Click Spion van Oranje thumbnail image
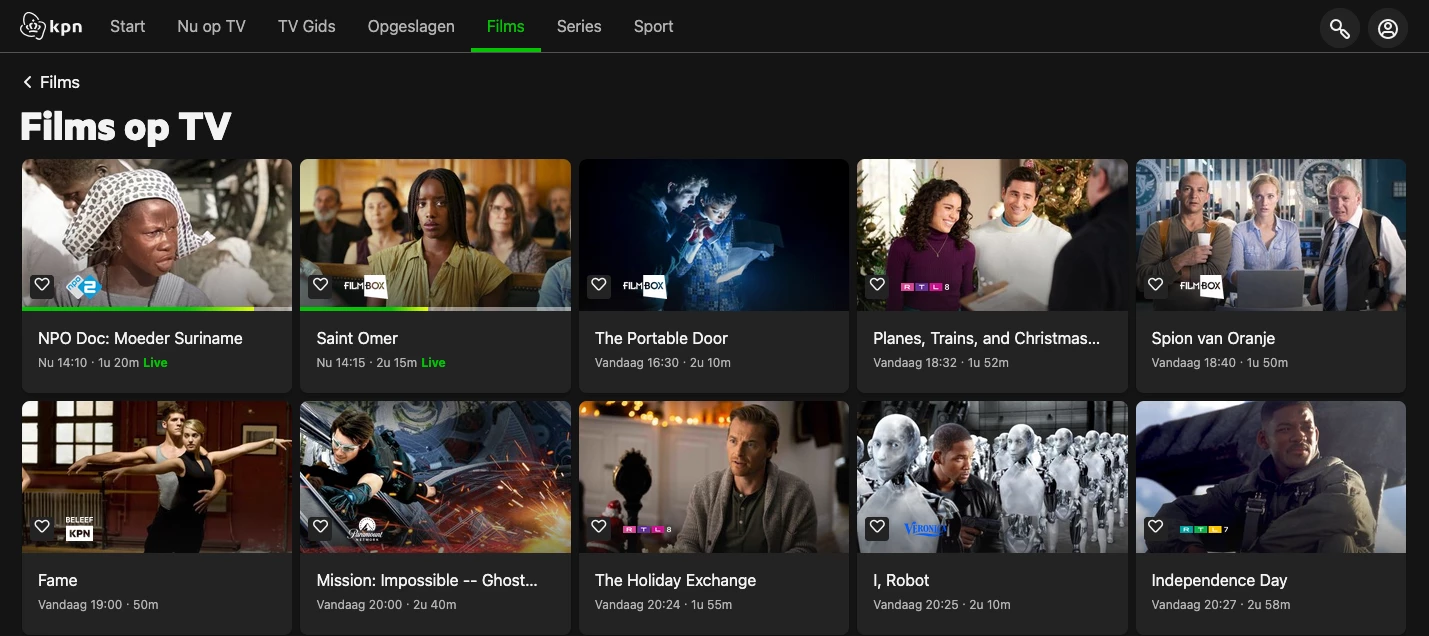The width and height of the screenshot is (1429, 636). point(1271,235)
